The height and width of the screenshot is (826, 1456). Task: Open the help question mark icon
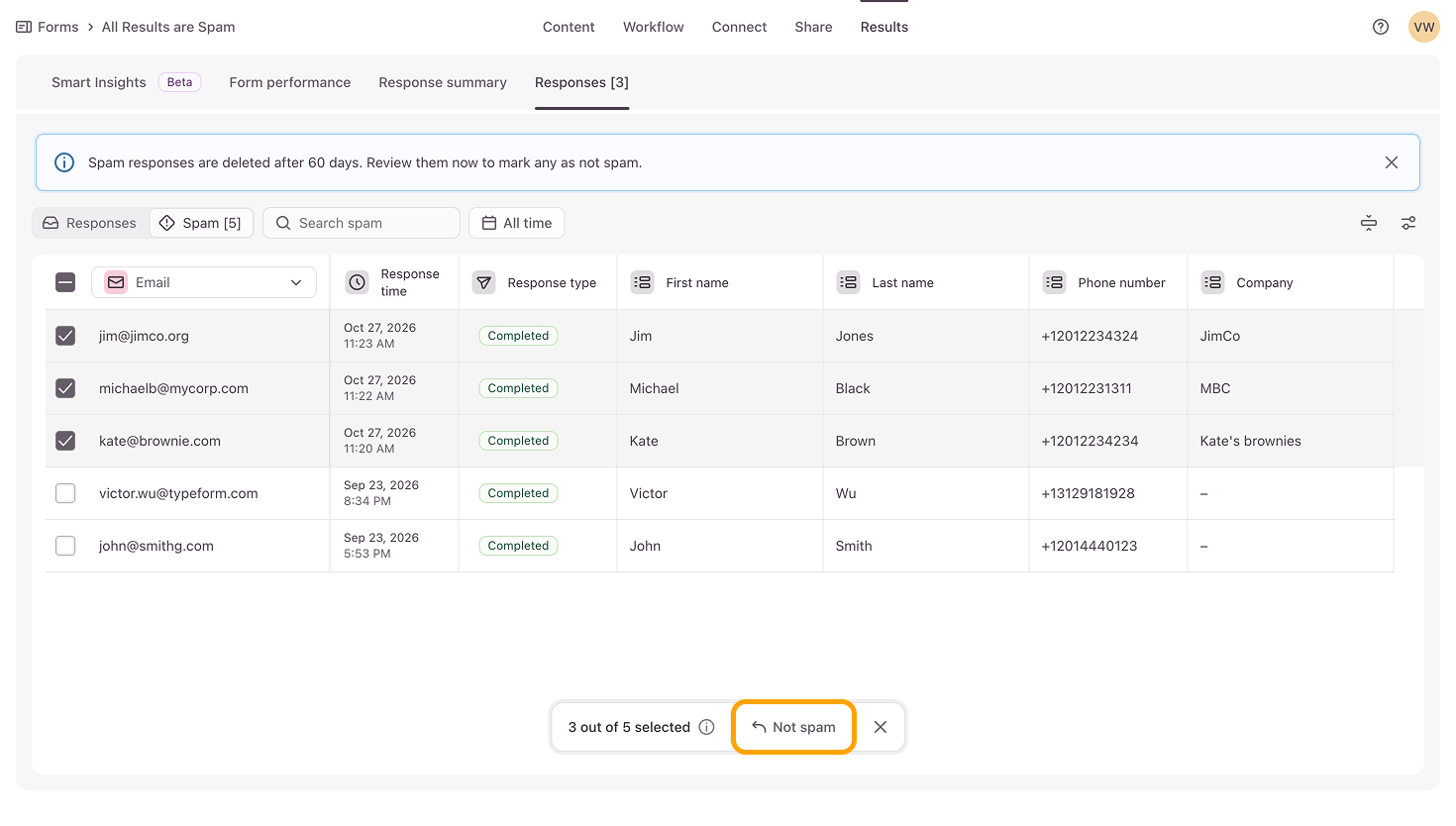click(x=1381, y=27)
